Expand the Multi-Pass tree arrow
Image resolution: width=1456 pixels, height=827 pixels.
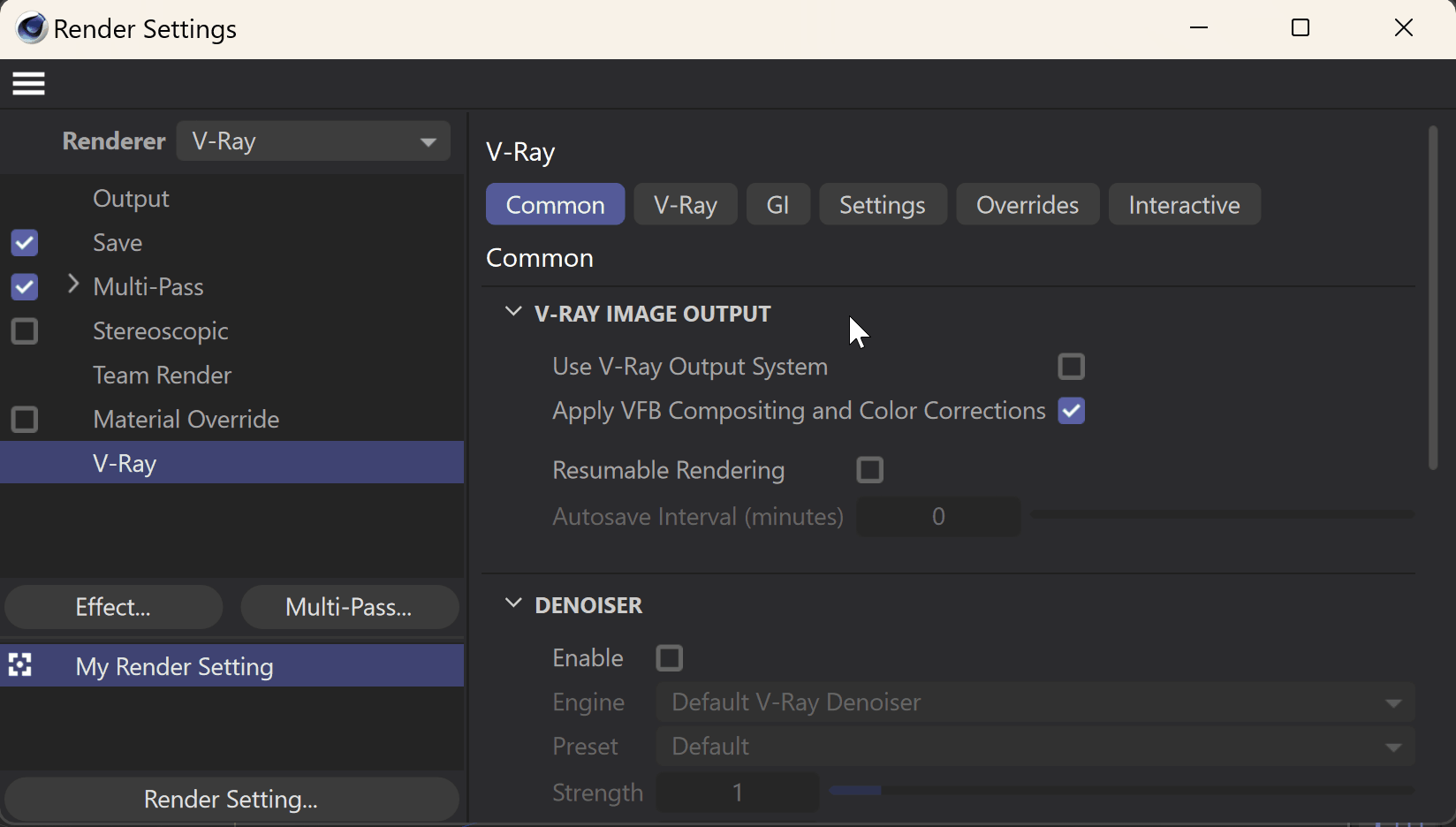click(73, 285)
